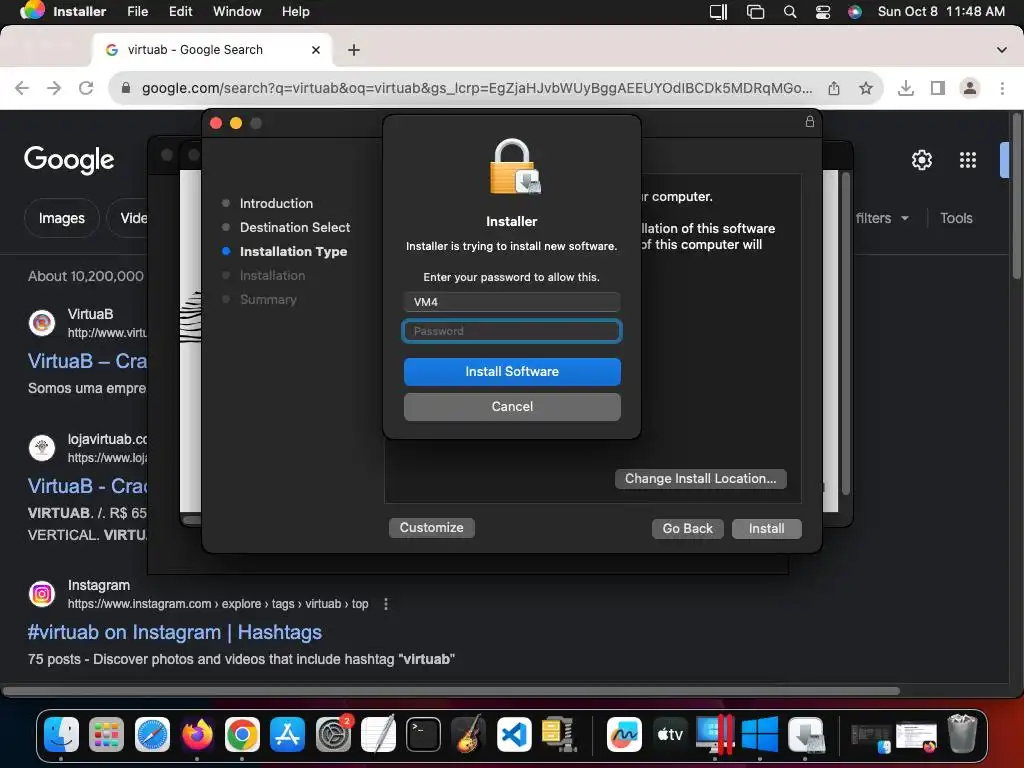The image size is (1024, 768).
Task: Open the Chrome profile avatar
Action: pos(970,88)
